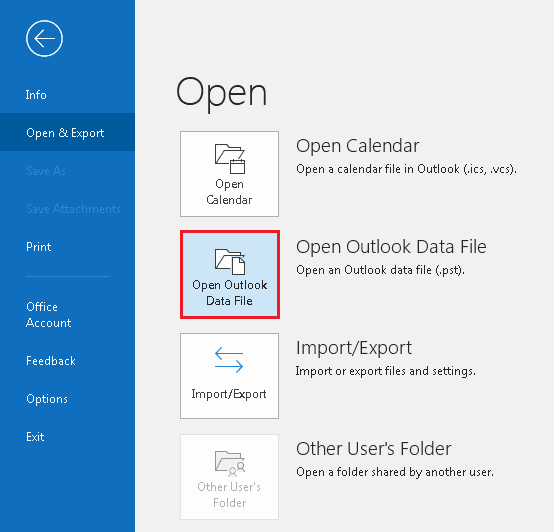Click the Other User's Folder heading
The image size is (554, 532).
pyautogui.click(x=373, y=449)
